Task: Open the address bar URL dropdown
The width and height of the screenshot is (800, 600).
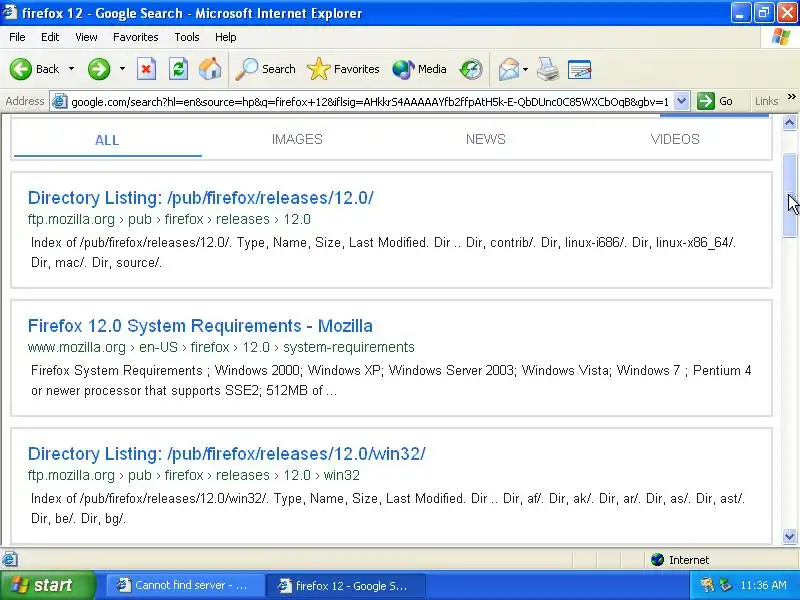Action: (x=682, y=101)
